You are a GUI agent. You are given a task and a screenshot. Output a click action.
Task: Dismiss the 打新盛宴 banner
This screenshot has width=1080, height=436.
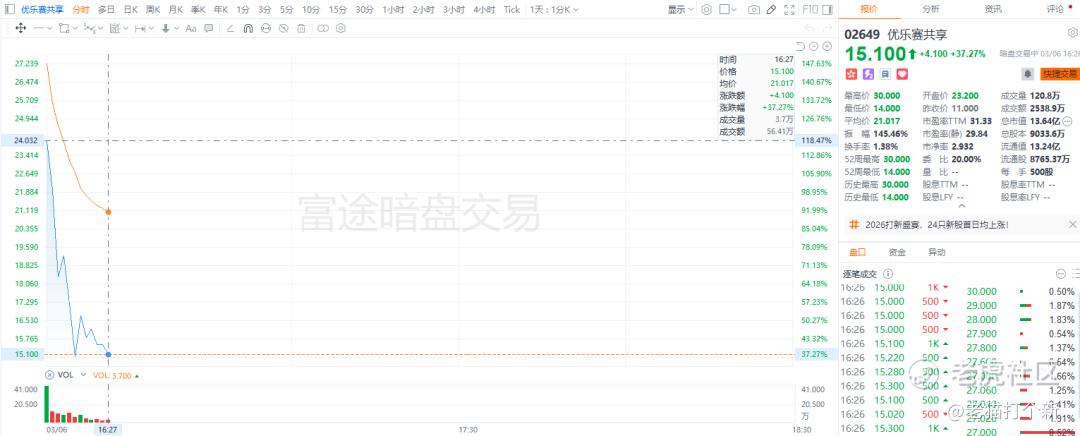1072,225
